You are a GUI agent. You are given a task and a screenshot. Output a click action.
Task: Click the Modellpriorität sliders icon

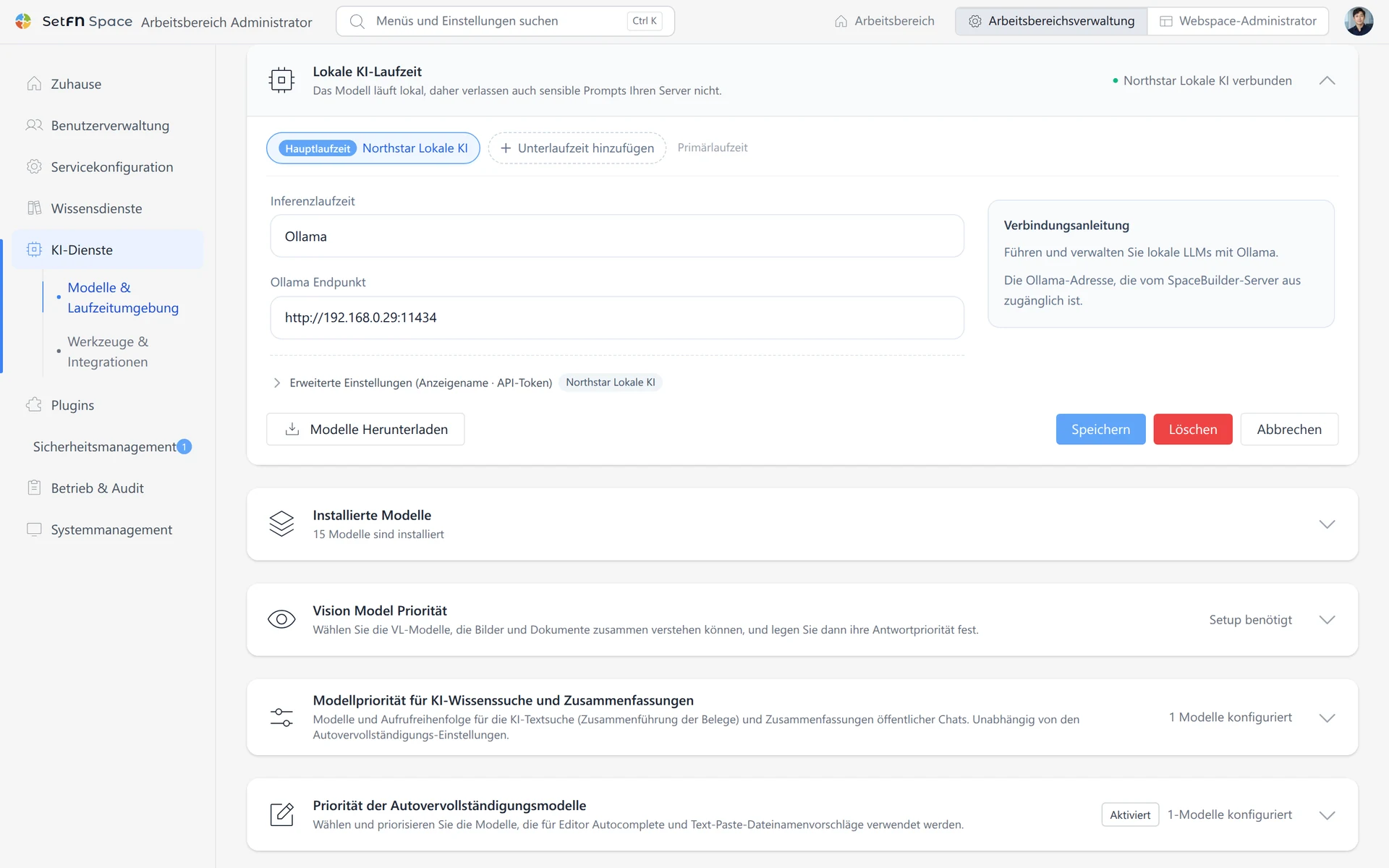click(281, 717)
